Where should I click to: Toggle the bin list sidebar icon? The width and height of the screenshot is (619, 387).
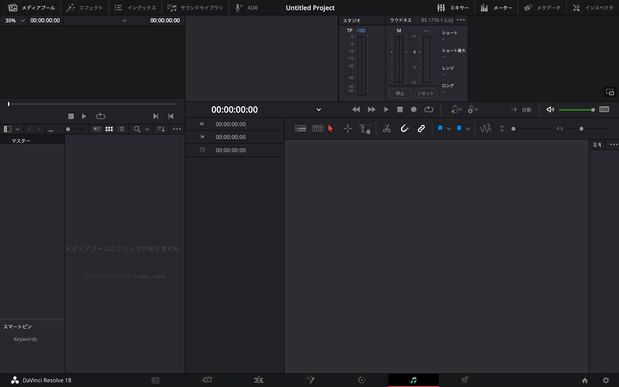click(7, 129)
